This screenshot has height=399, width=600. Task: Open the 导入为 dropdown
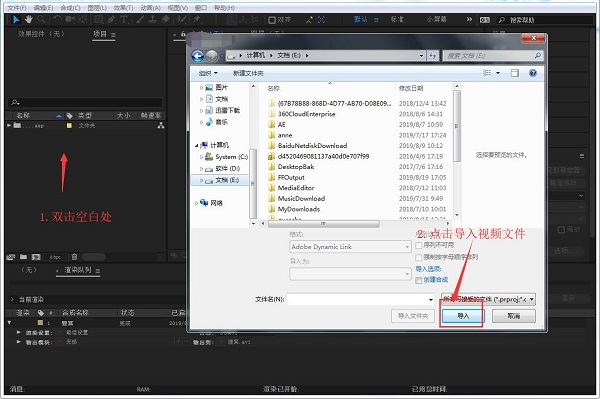click(x=350, y=274)
